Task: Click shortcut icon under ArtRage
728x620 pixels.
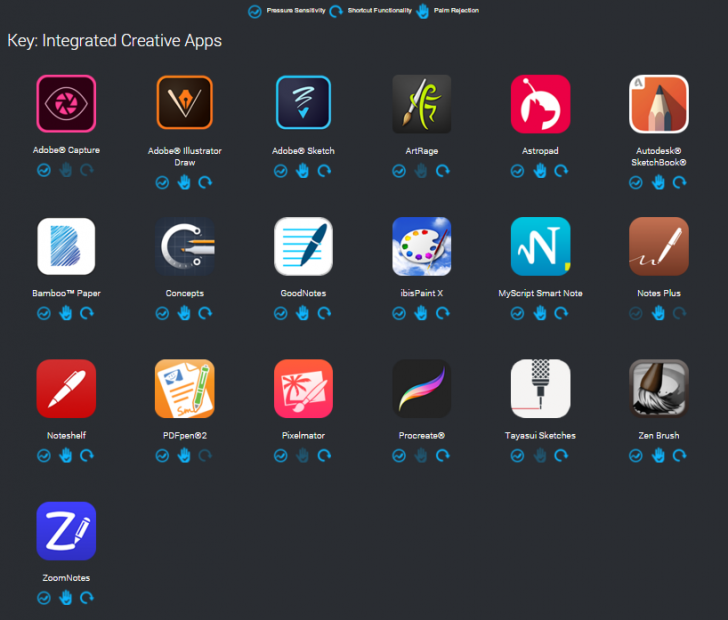Action: pos(442,171)
